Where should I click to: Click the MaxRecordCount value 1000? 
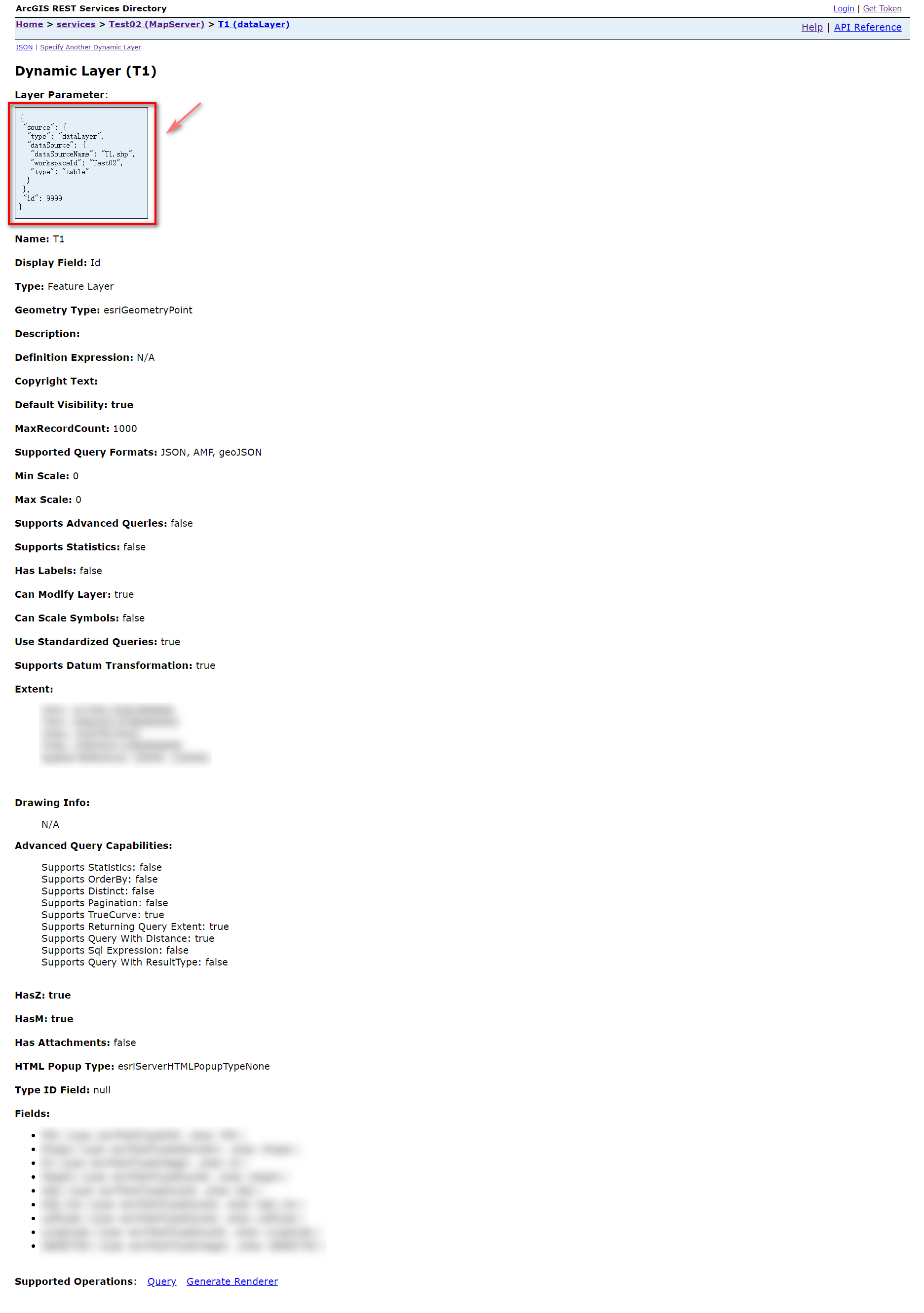tap(125, 428)
